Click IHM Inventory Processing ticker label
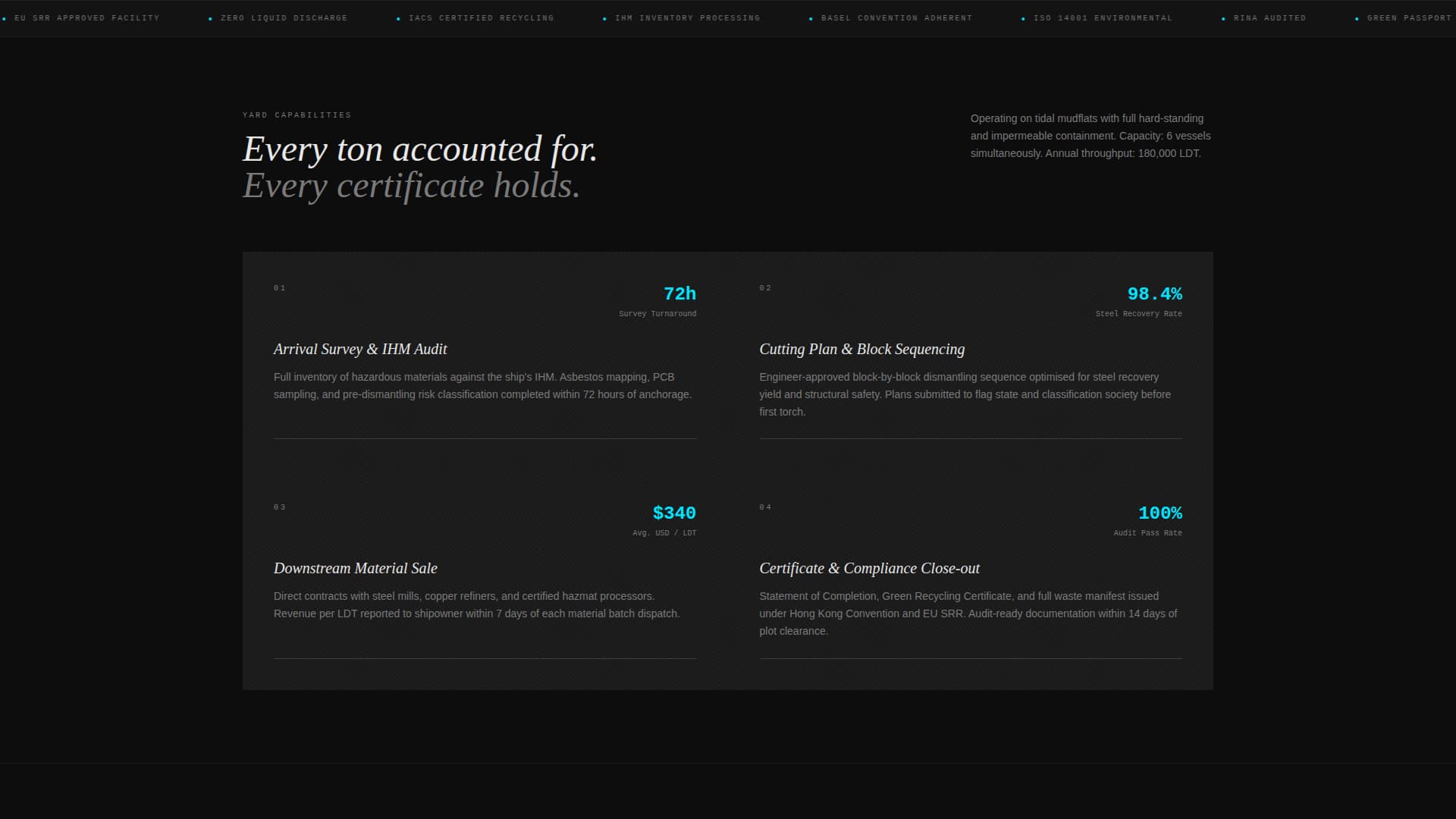This screenshot has width=1456, height=819. coord(687,17)
